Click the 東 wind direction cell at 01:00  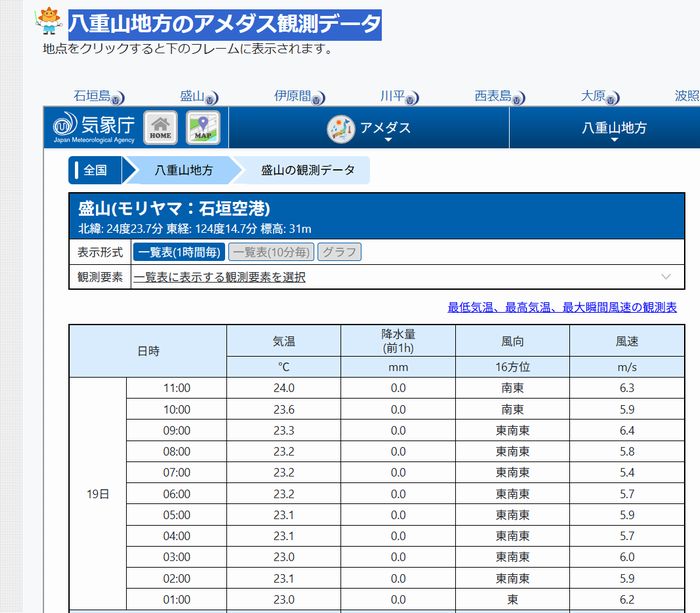(512, 599)
